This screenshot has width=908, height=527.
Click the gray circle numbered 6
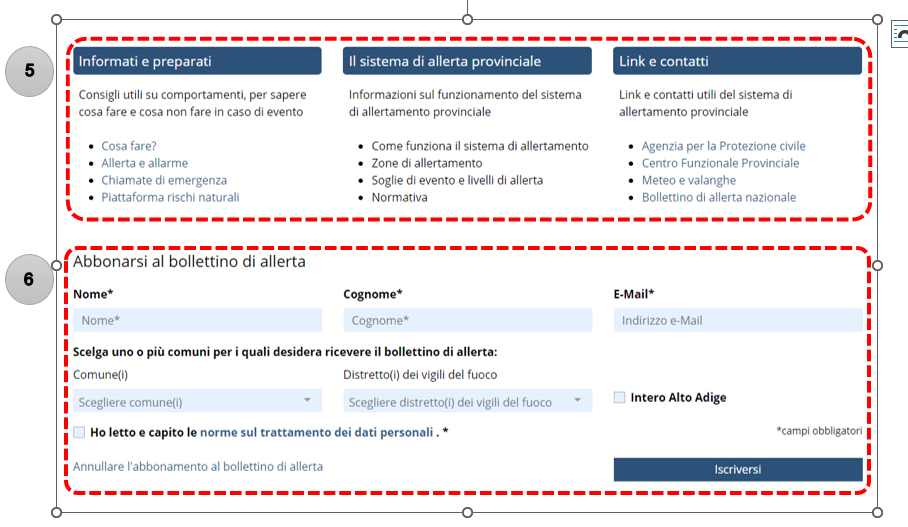tap(29, 279)
